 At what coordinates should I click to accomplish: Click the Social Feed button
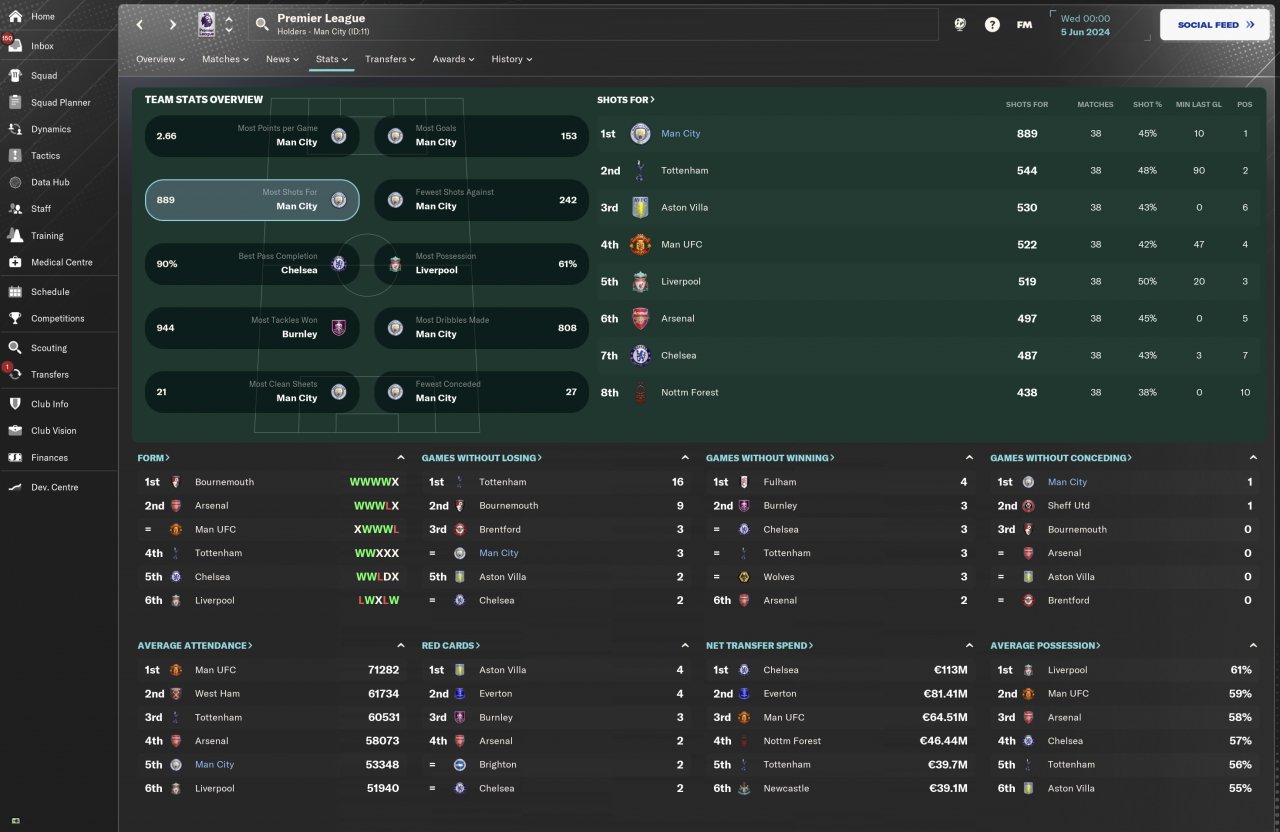[1214, 25]
